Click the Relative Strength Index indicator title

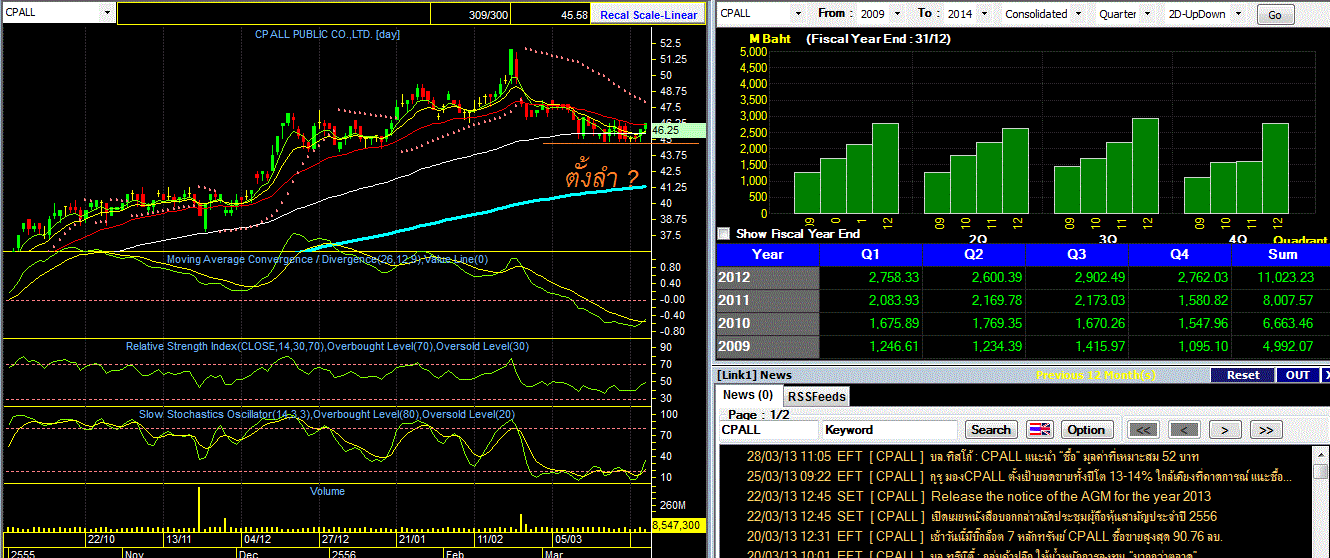[326, 346]
